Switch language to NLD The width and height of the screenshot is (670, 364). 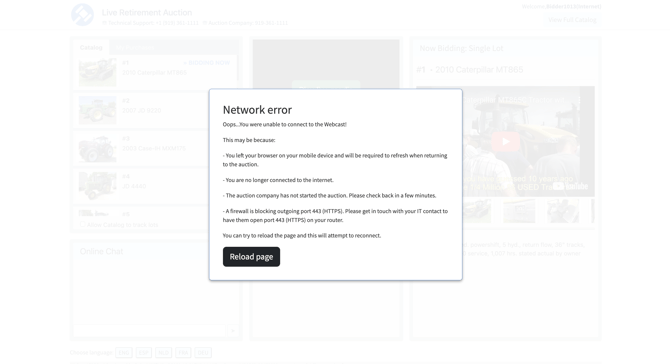click(163, 352)
